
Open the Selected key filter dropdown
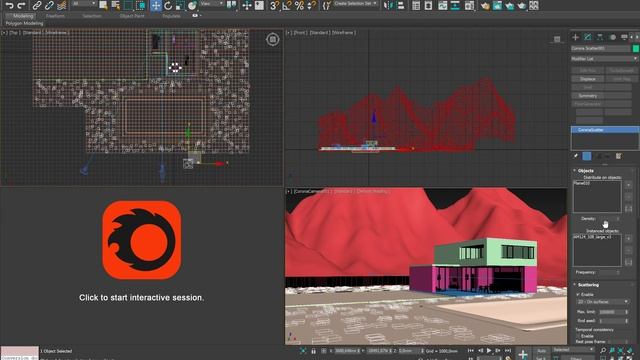pyautogui.click(x=573, y=350)
